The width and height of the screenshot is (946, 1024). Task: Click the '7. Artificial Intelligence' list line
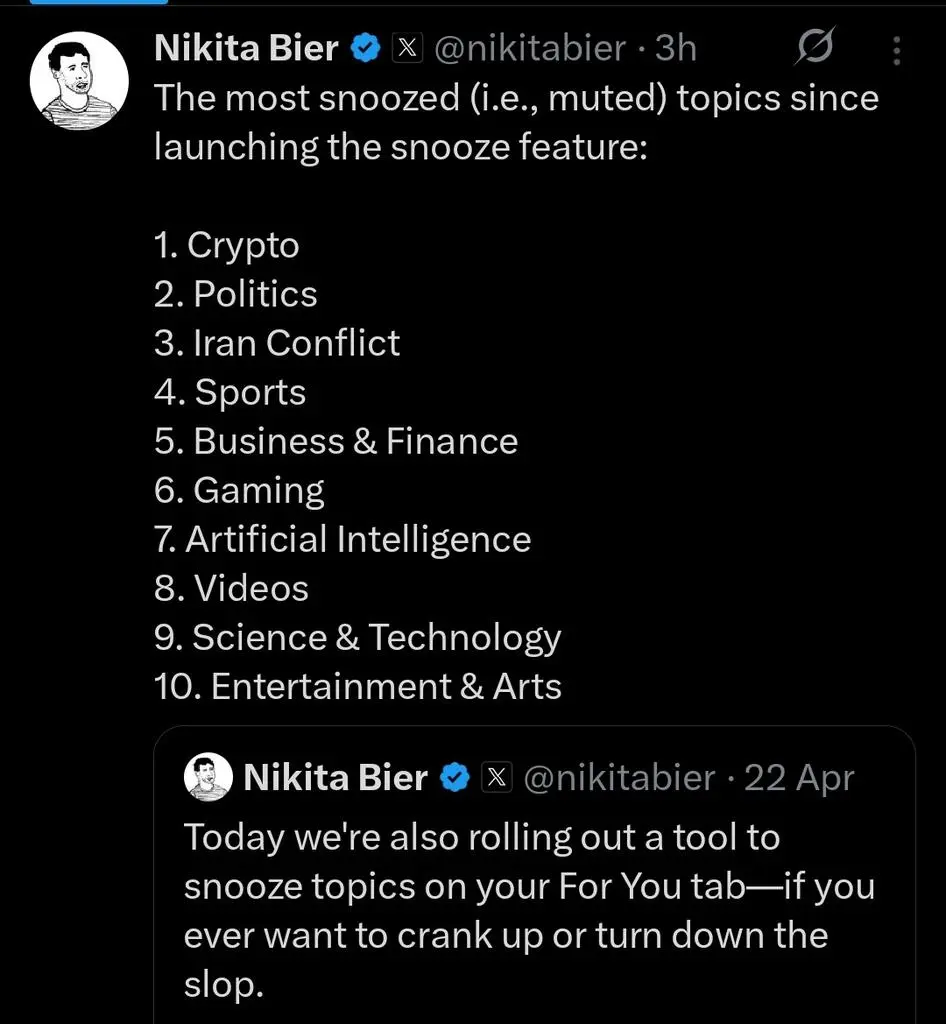343,539
